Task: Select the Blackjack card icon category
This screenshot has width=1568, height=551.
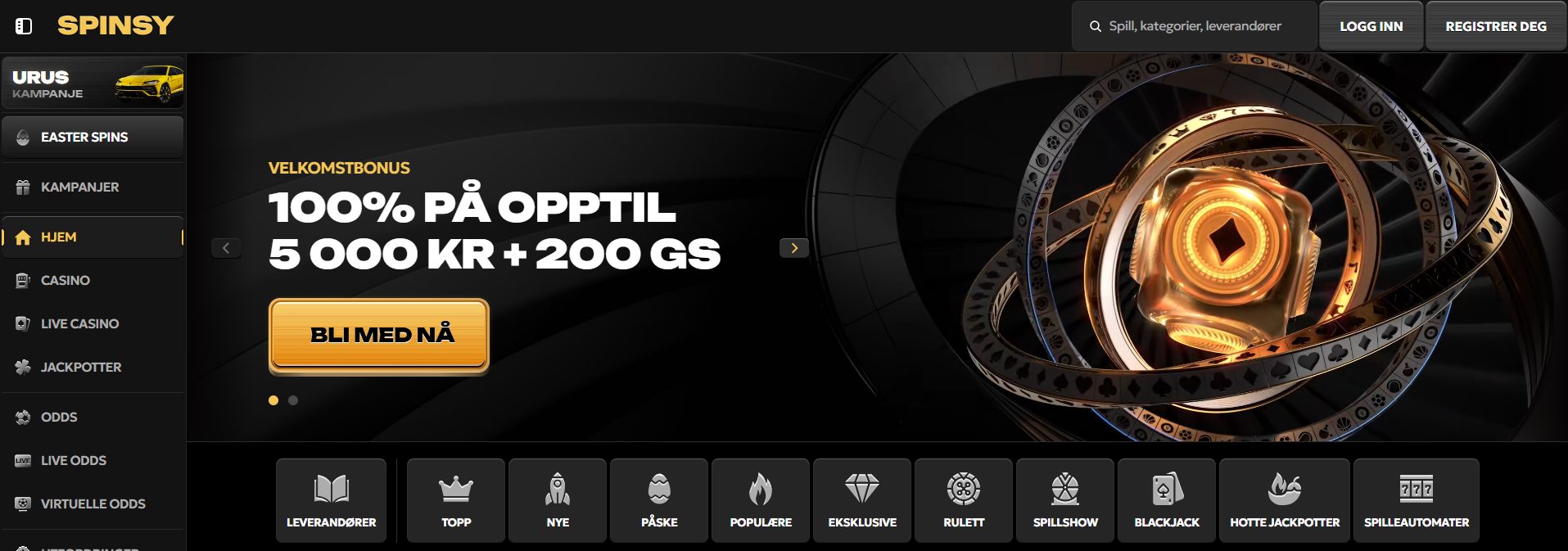Action: point(1167,500)
